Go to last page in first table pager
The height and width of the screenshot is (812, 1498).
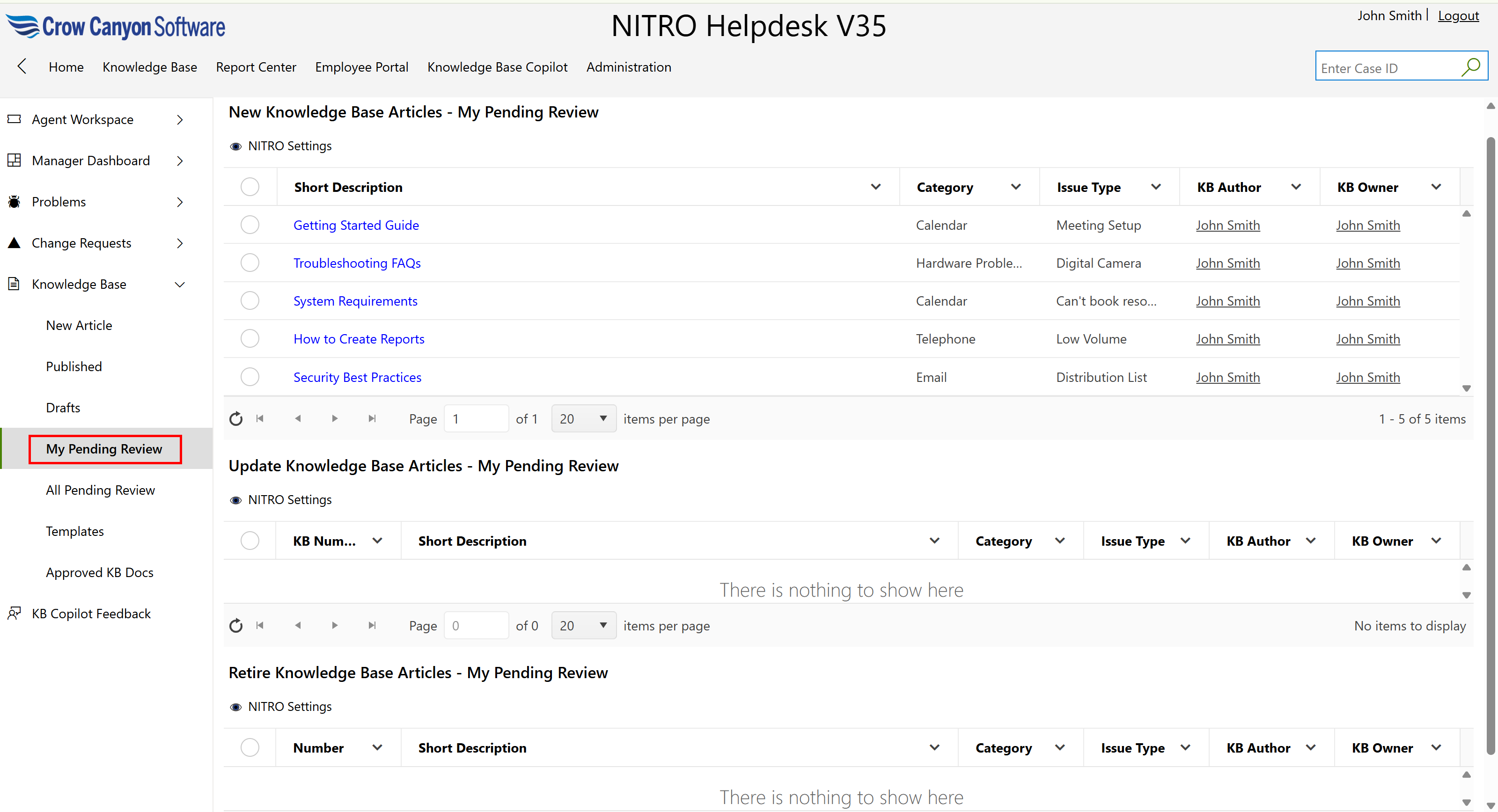pyautogui.click(x=372, y=418)
